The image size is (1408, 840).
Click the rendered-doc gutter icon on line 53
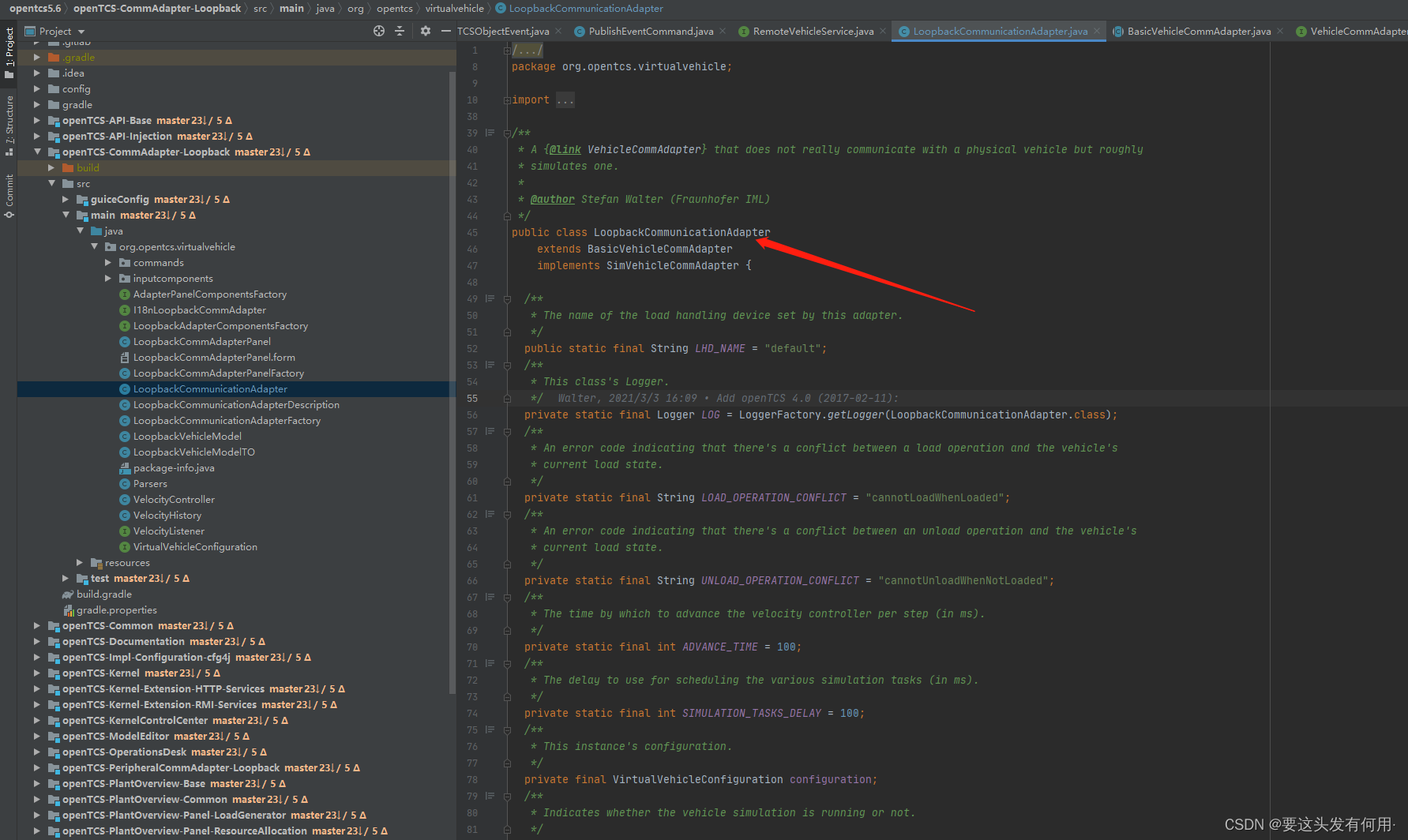click(x=490, y=365)
